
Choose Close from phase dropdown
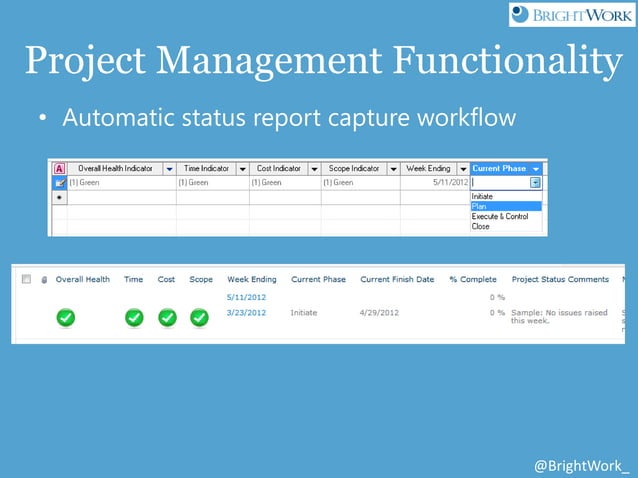coord(506,227)
